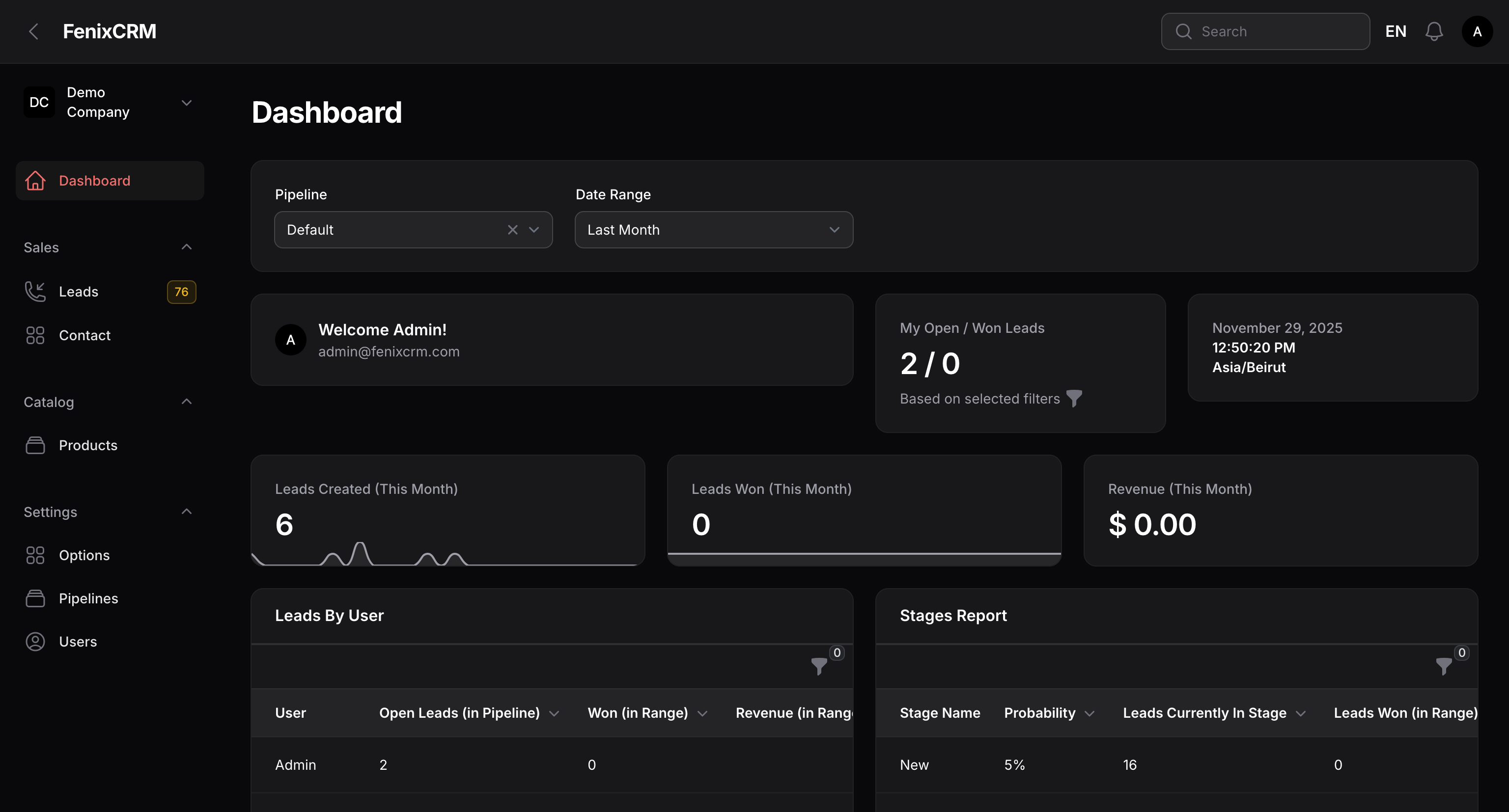Expand the Demo Company switcher
1509x812 pixels.
click(186, 103)
